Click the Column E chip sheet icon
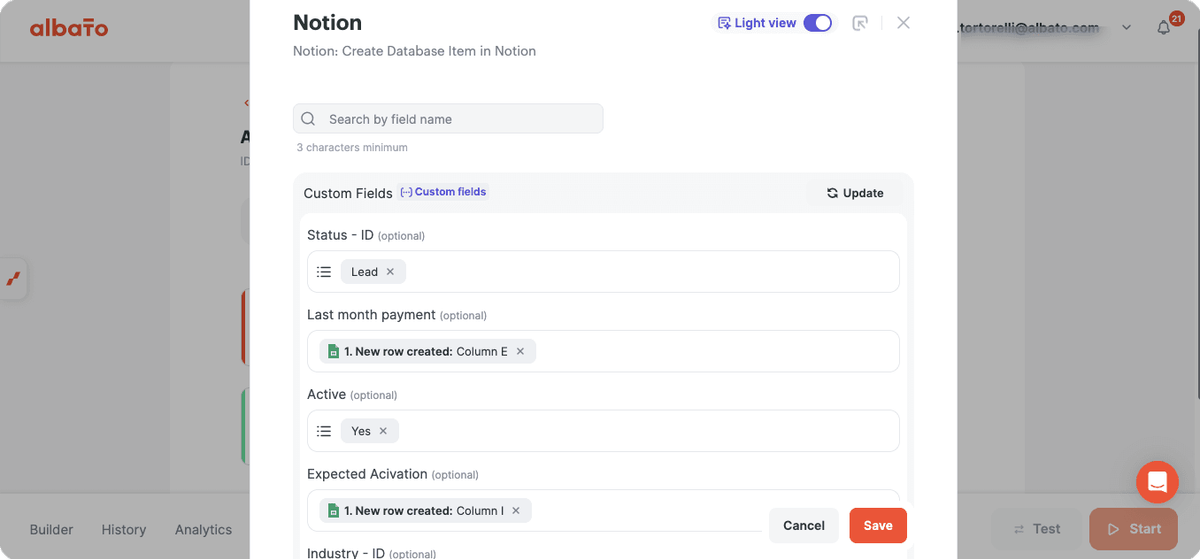The width and height of the screenshot is (1200, 559). pyautogui.click(x=334, y=352)
